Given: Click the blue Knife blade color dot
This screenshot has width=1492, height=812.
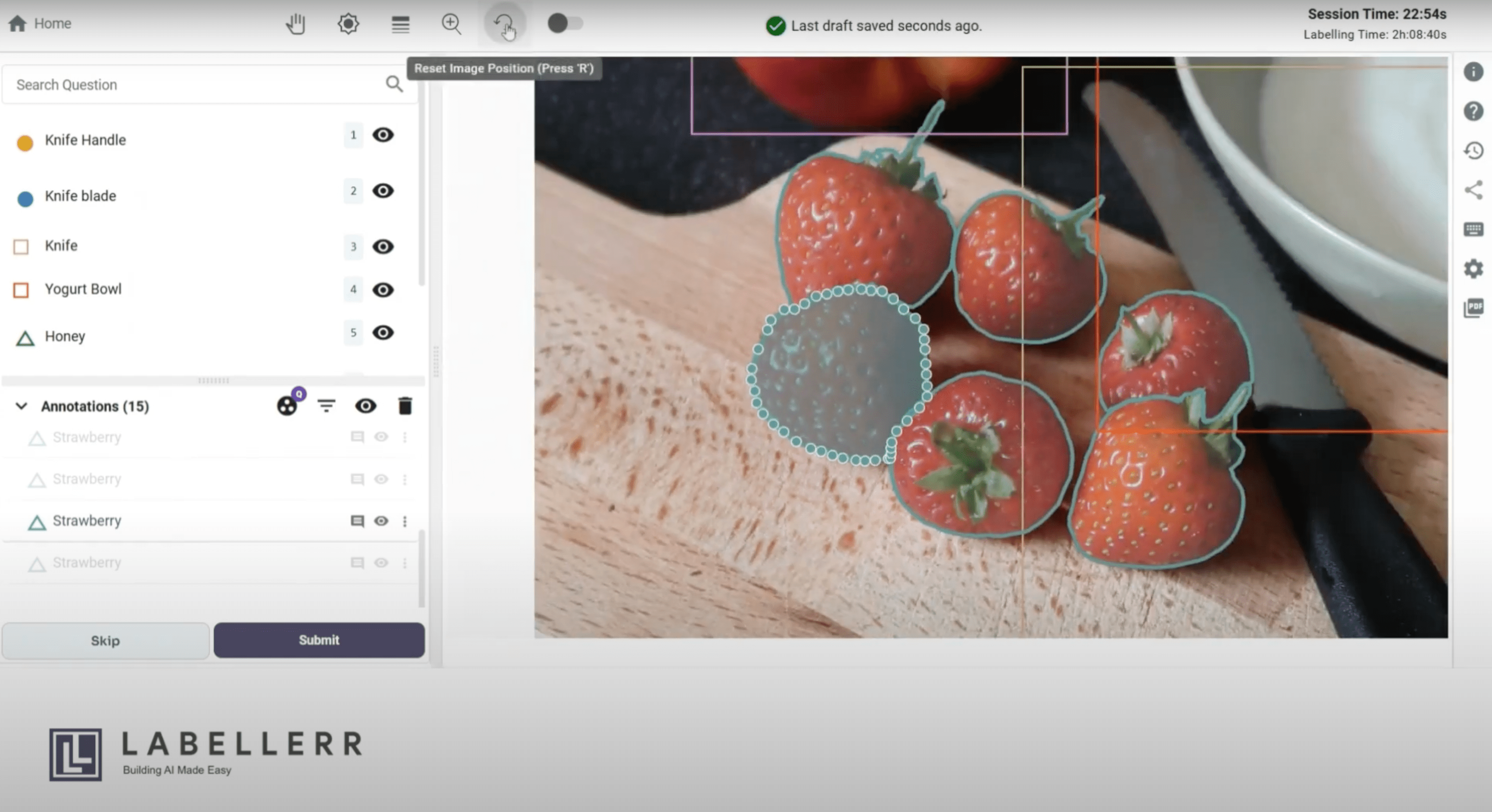Looking at the screenshot, I should coord(25,199).
